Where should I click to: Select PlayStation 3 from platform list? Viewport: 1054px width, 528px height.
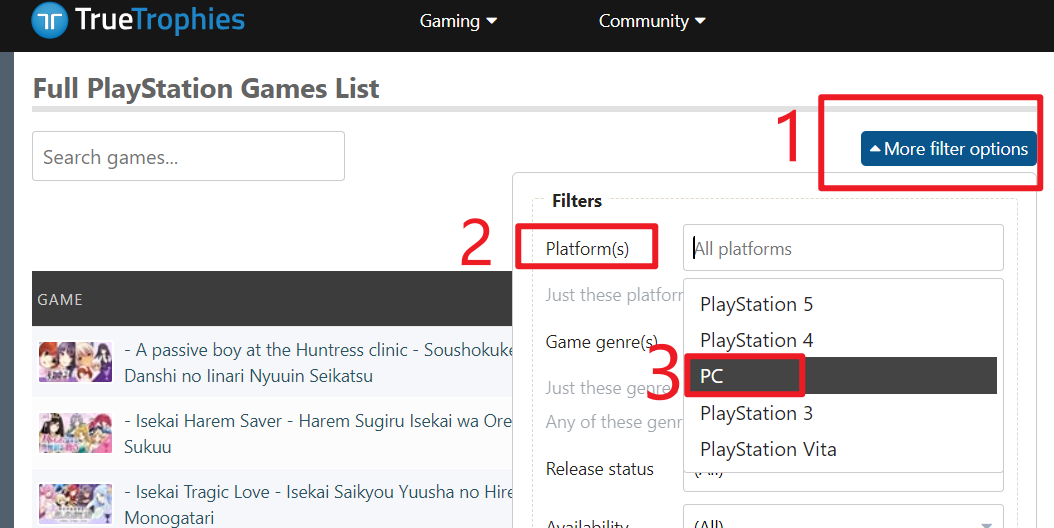coord(843,412)
